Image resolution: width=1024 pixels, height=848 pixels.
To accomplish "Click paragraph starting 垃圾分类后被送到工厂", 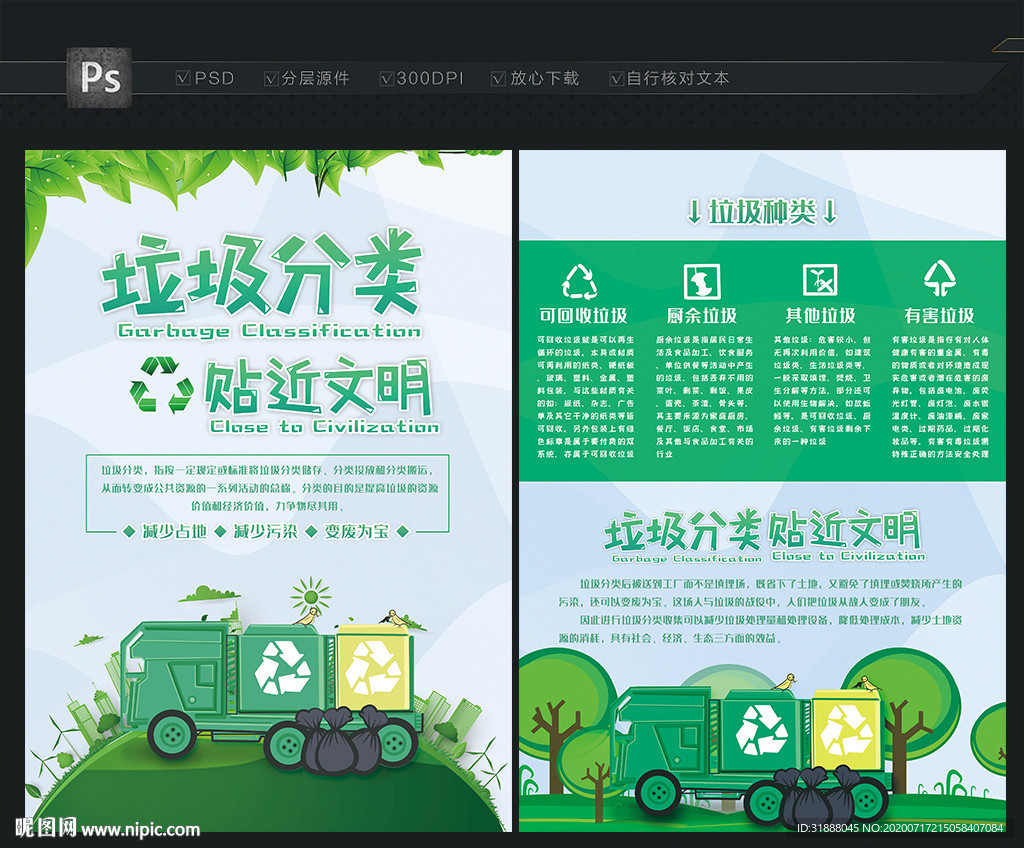I will coord(761,593).
